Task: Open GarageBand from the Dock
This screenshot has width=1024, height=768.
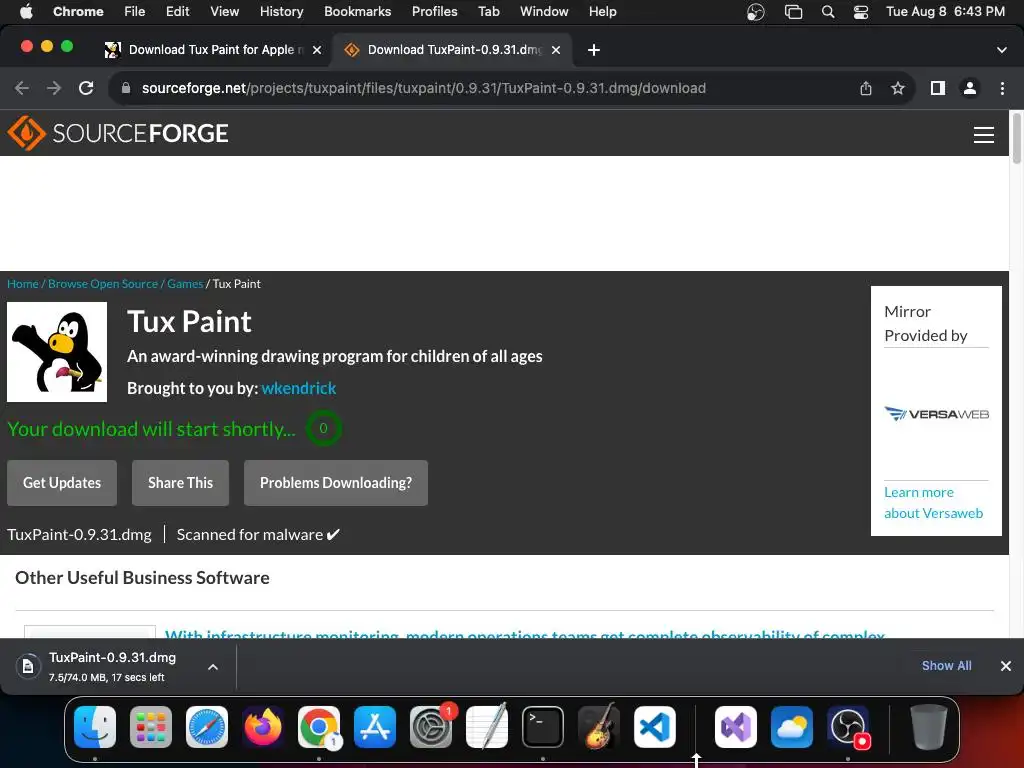Action: 599,726
